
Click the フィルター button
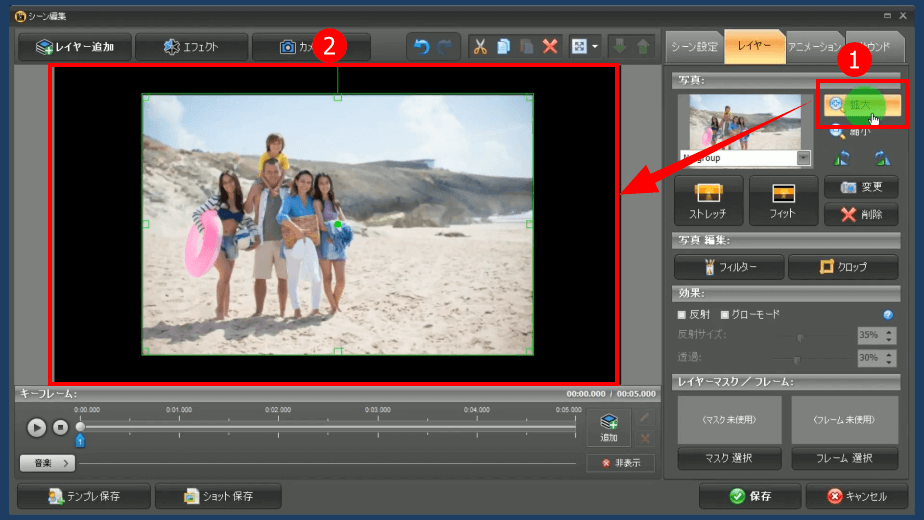(x=727, y=267)
